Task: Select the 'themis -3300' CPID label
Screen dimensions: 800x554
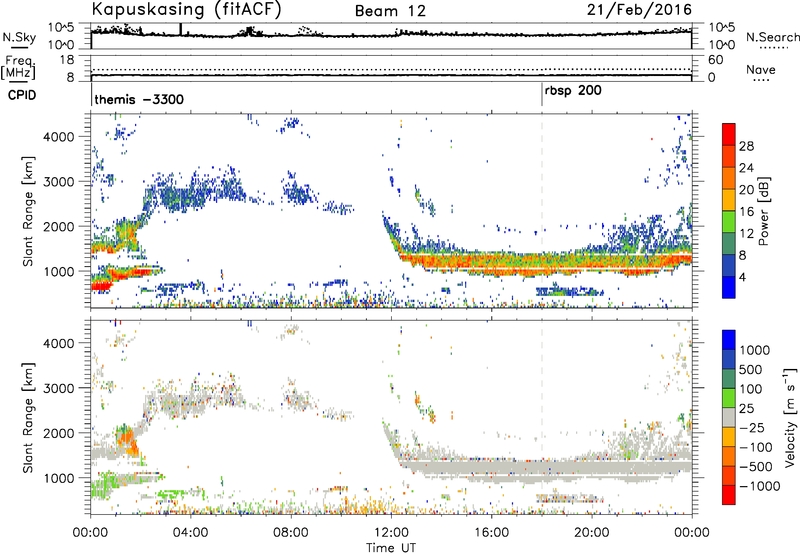Action: pyautogui.click(x=139, y=99)
